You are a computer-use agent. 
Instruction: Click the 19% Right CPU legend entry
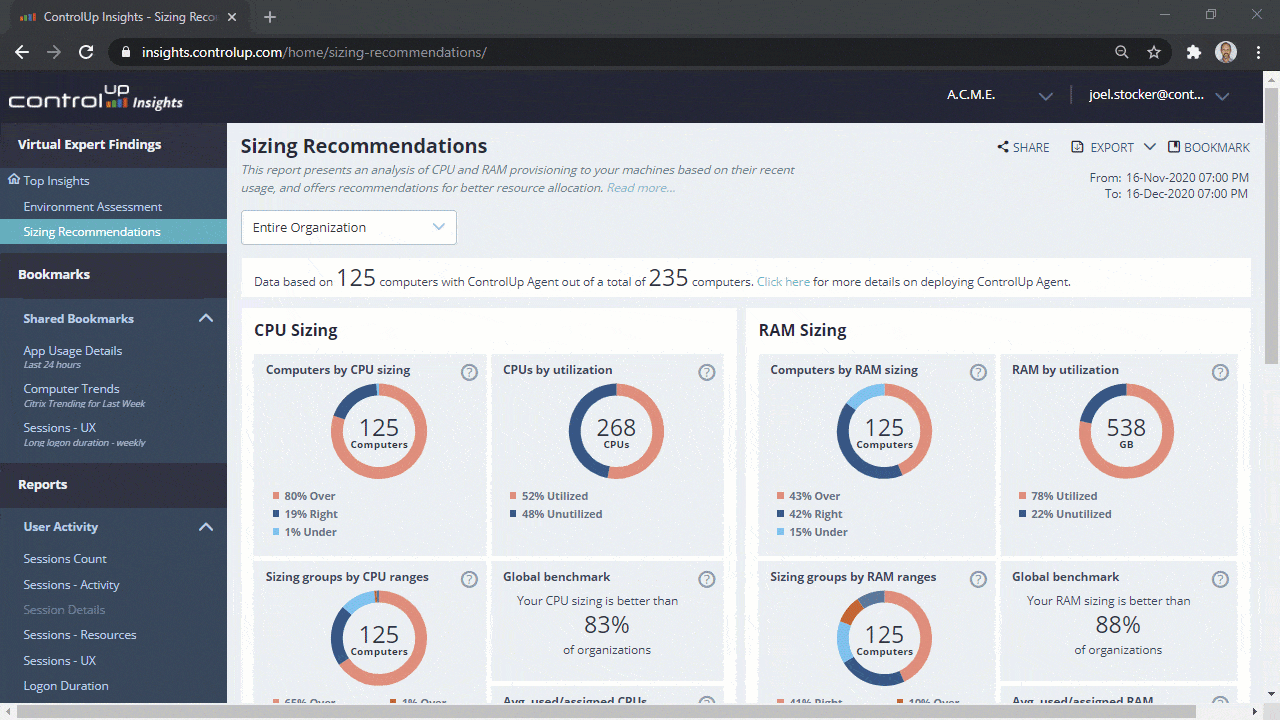click(x=305, y=514)
